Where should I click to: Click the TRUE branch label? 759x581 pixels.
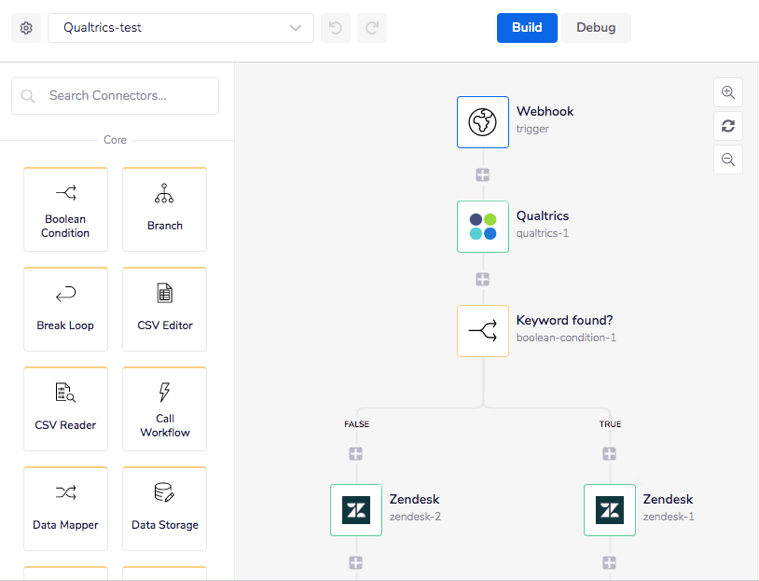coord(610,424)
